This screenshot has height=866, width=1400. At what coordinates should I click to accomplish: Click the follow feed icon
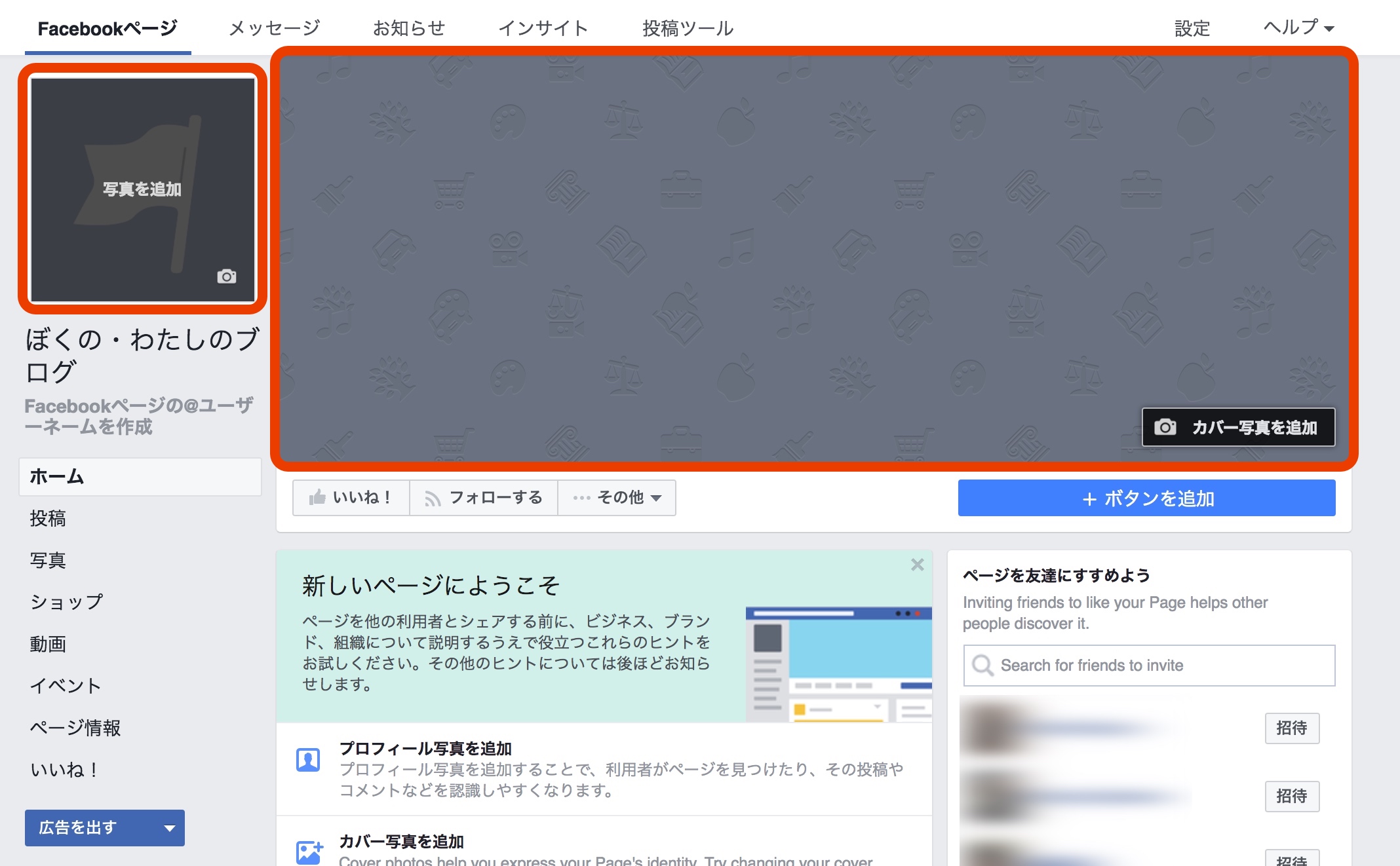pyautogui.click(x=433, y=499)
